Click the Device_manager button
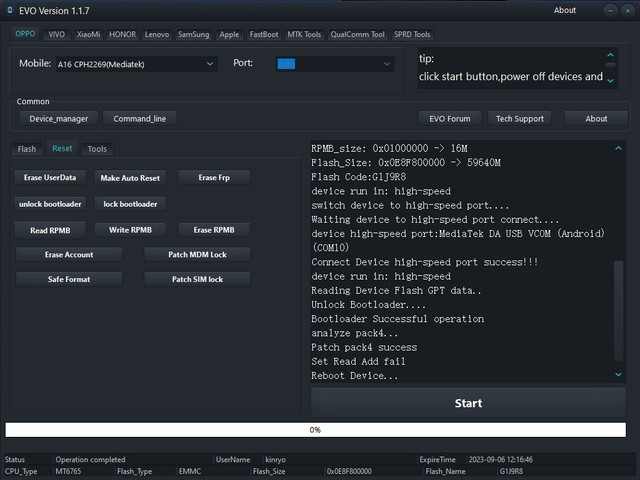The height and width of the screenshot is (480, 640). 58,118
